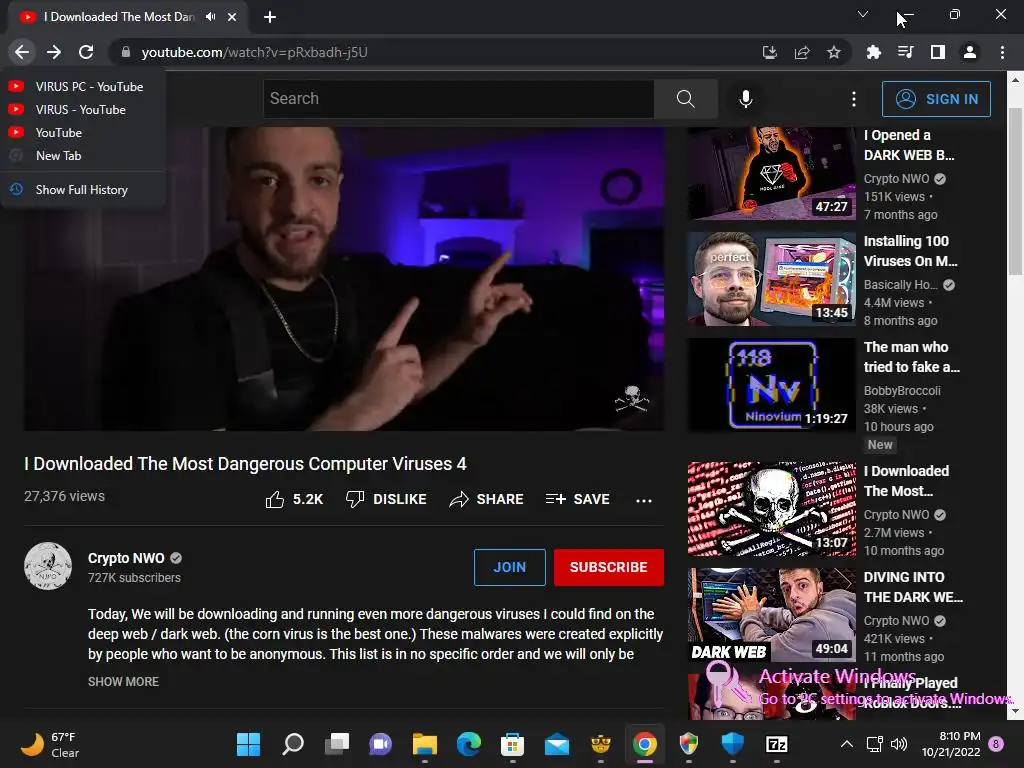
Task: Expand description with SHOW MORE
Action: [123, 681]
